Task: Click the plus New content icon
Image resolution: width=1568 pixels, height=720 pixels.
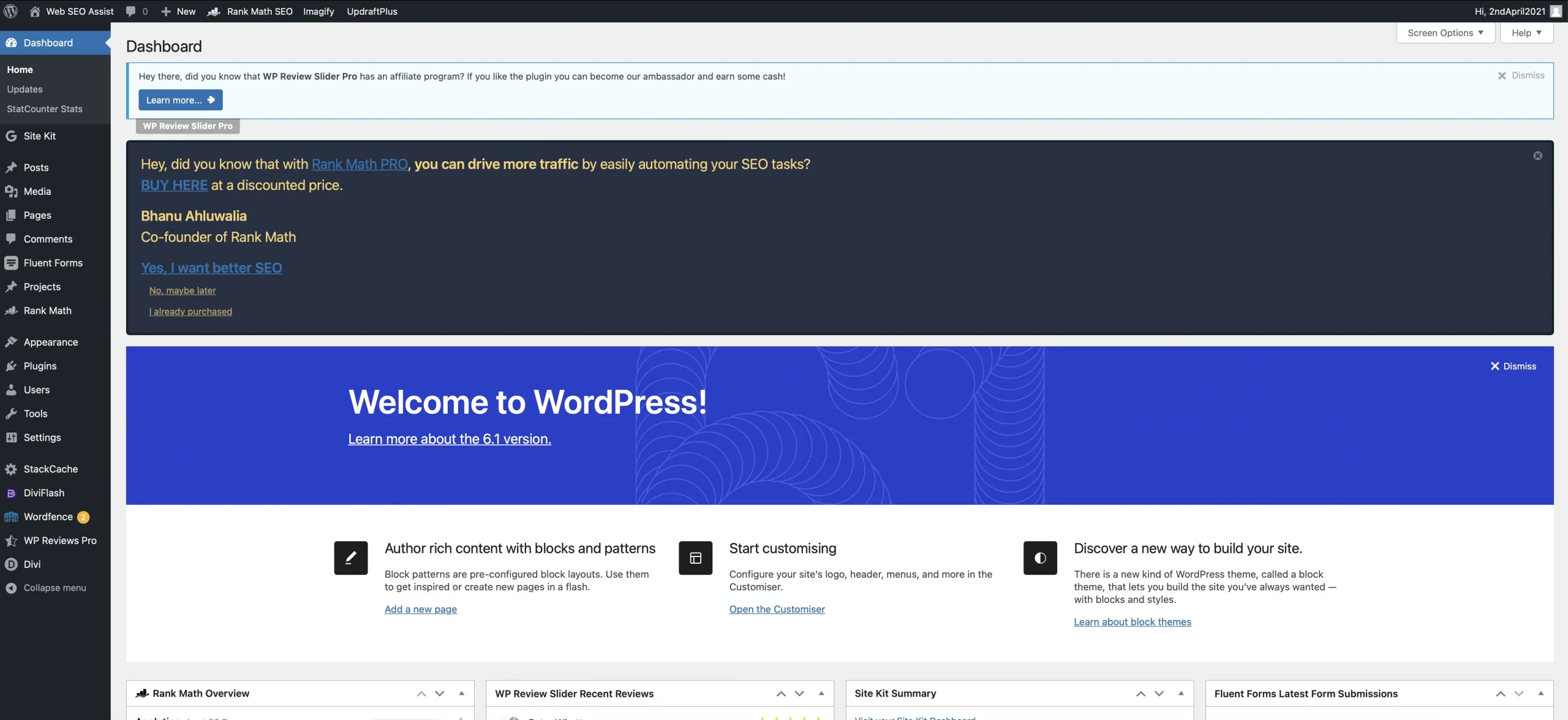Action: [166, 11]
